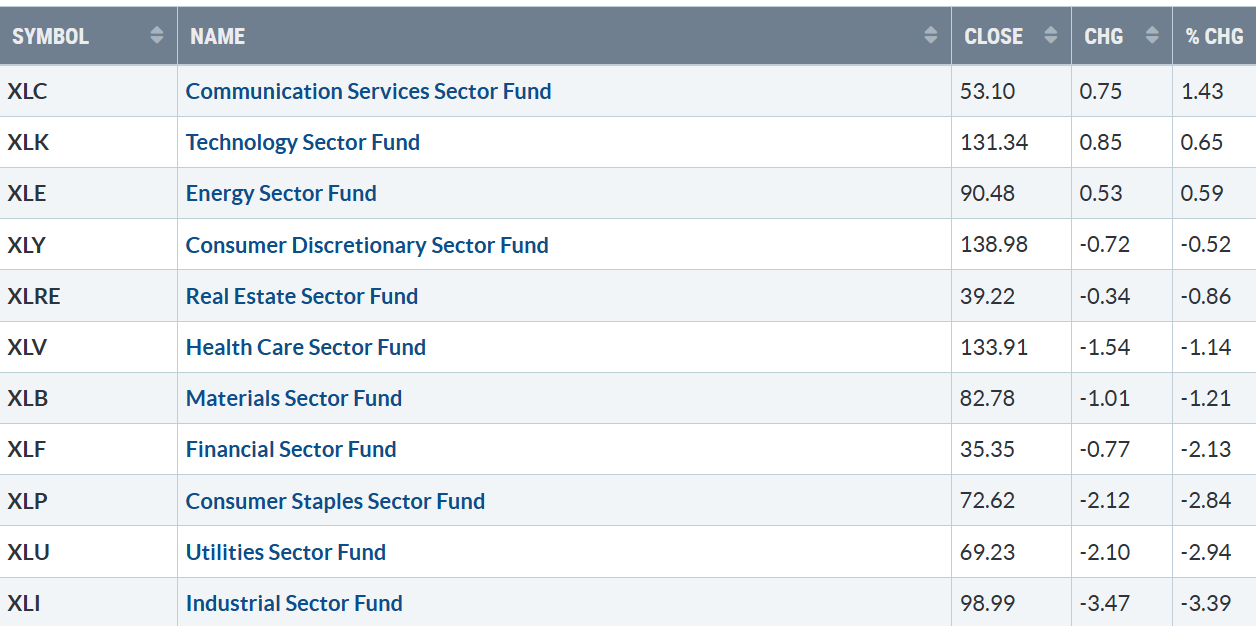The image size is (1256, 626).
Task: Sort table by the SYMBOL column arrows
Action: pos(156,36)
